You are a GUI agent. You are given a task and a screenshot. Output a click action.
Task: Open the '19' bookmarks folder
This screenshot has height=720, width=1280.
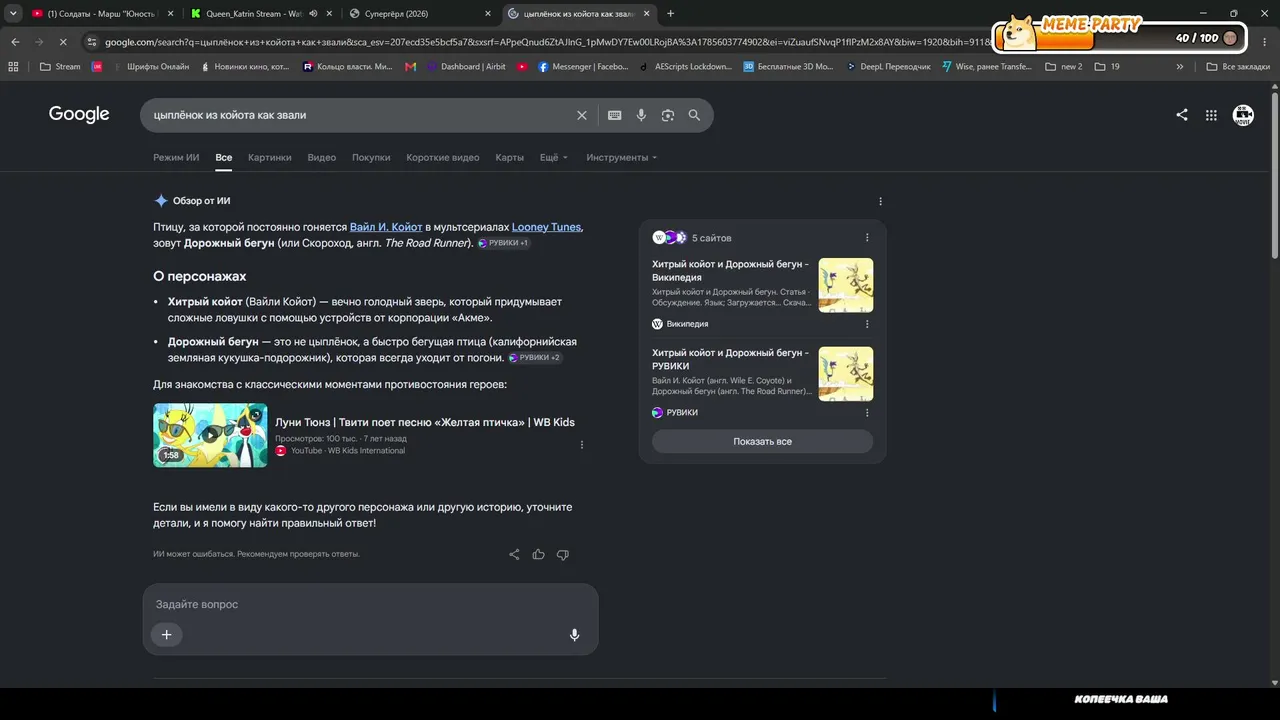pyautogui.click(x=1107, y=67)
